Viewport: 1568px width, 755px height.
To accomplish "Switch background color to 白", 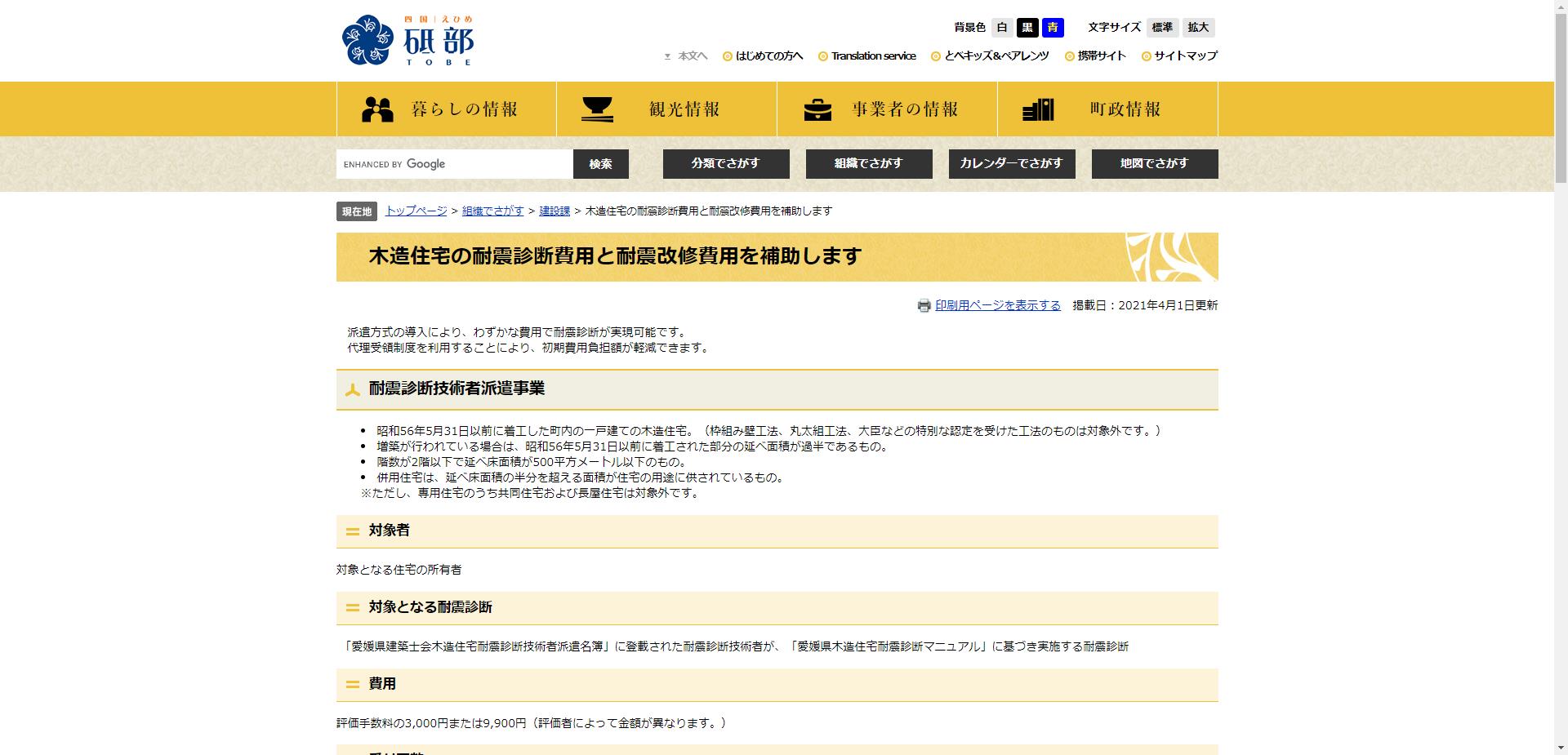I will pyautogui.click(x=1000, y=27).
